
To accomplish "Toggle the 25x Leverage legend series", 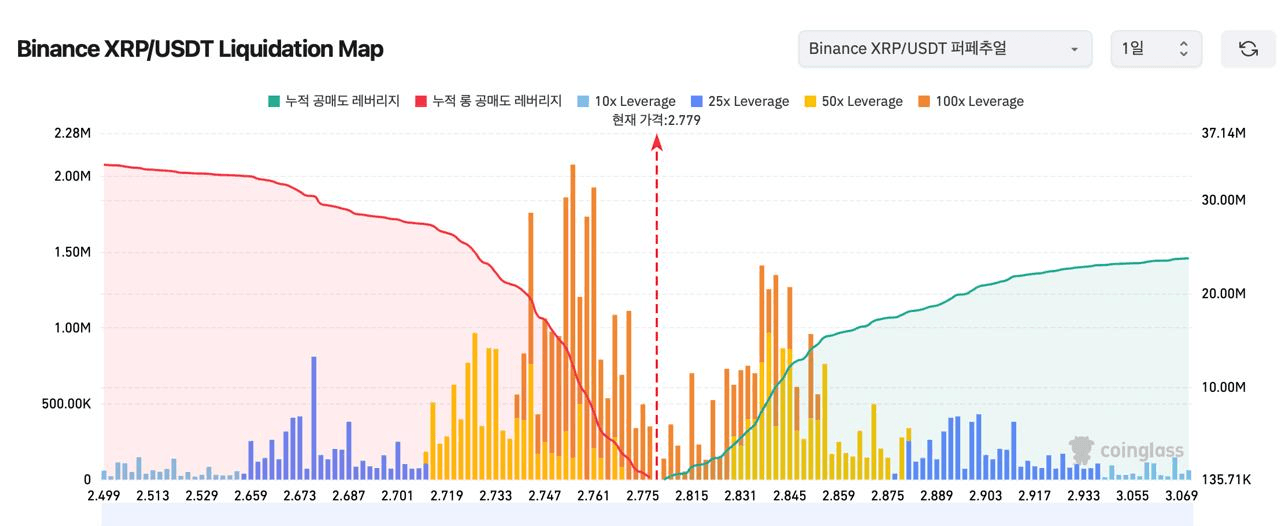I will (x=740, y=101).
